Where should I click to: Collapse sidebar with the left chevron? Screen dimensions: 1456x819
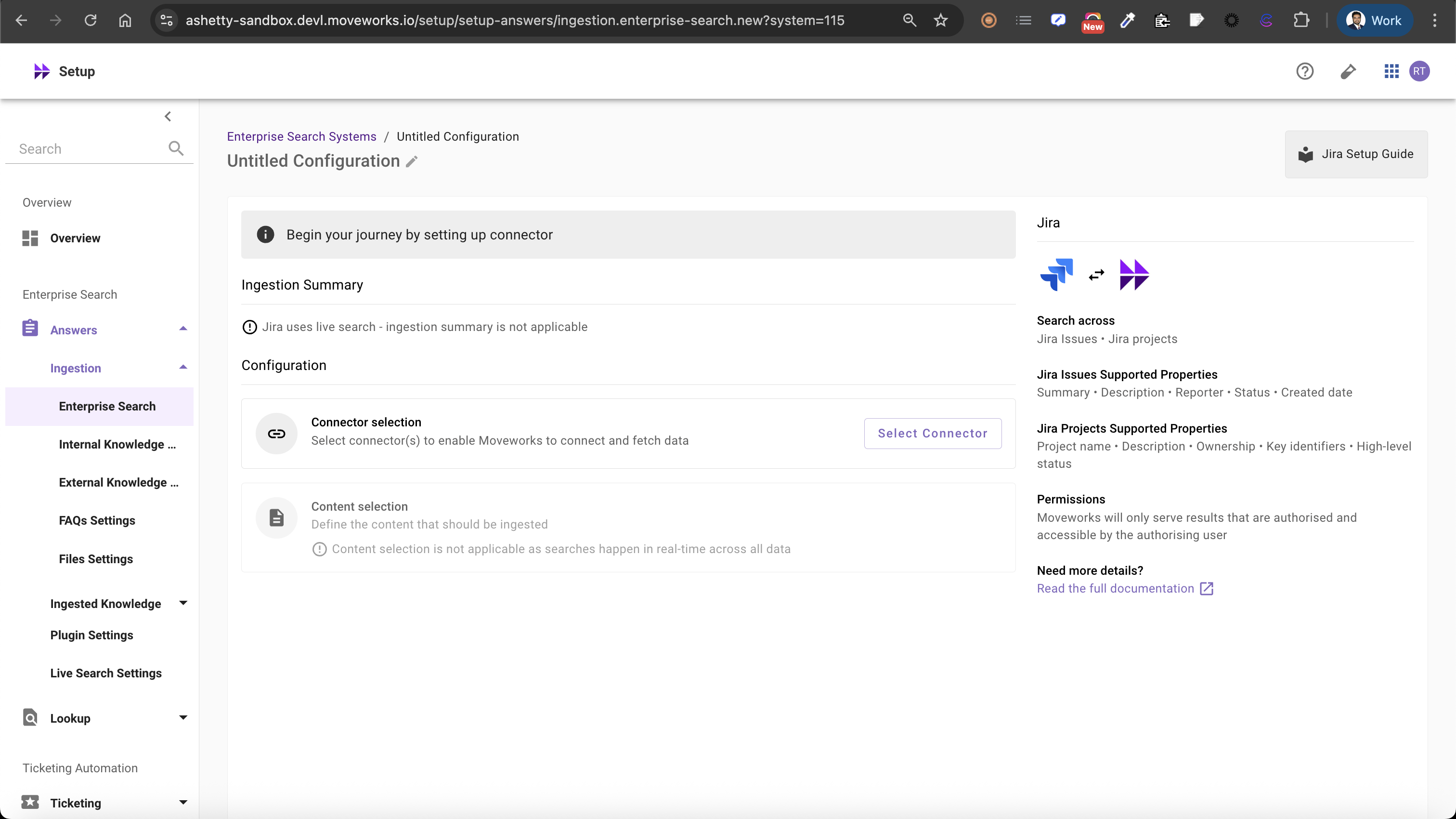[168, 117]
